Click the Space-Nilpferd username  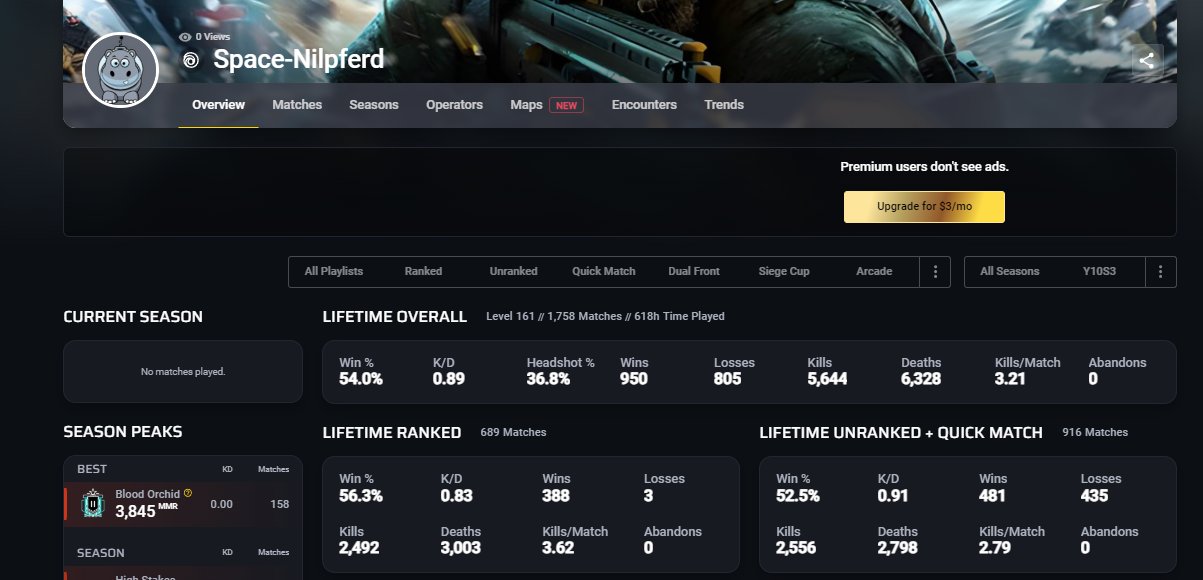tap(298, 60)
